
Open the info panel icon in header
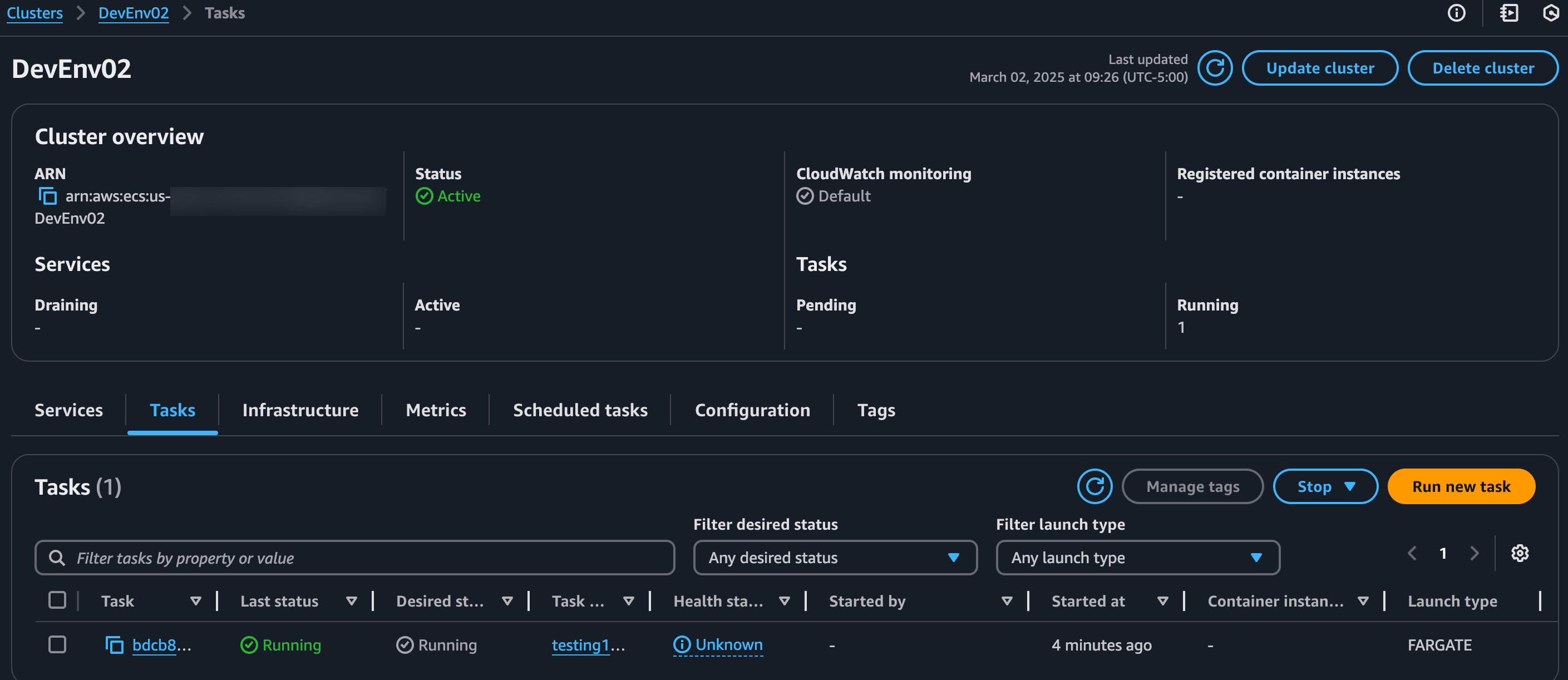point(1456,13)
